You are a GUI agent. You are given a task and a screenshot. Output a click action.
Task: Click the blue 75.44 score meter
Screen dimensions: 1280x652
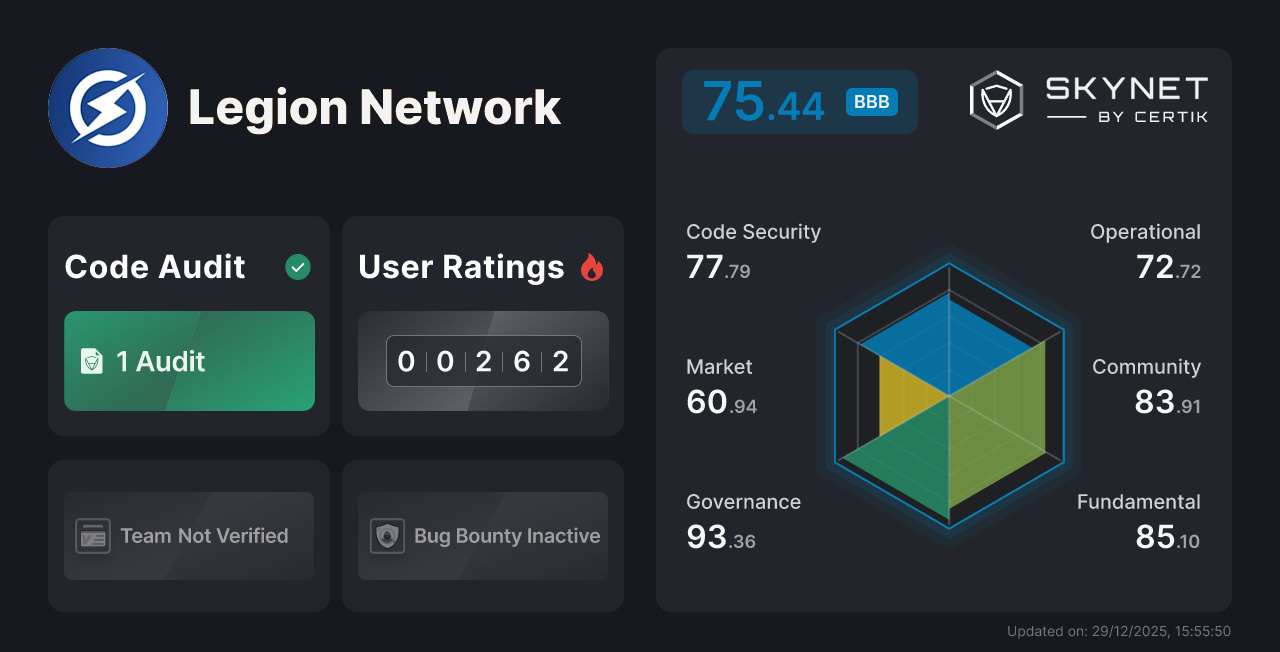(799, 101)
